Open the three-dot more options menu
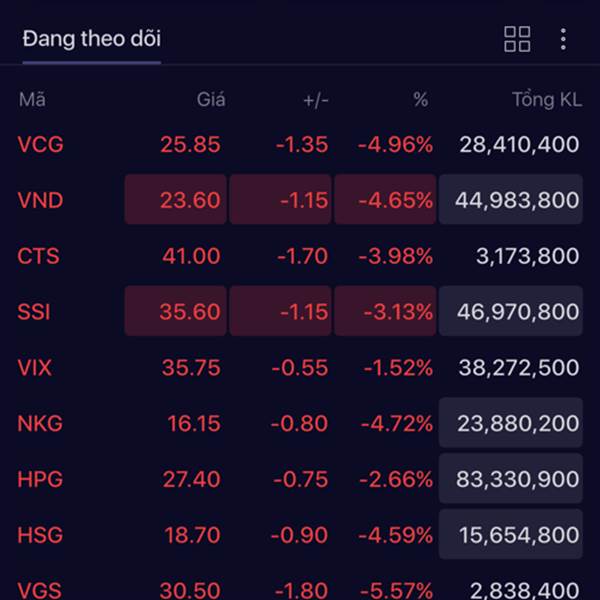The height and width of the screenshot is (600, 600). click(563, 39)
